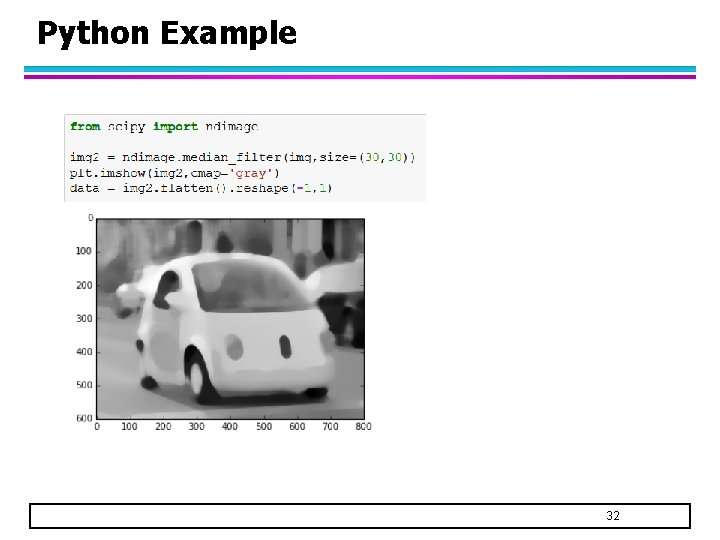Viewport: 720px width, 540px height.
Task: Click the y-axis tick label 500
Action: pyautogui.click(x=84, y=385)
